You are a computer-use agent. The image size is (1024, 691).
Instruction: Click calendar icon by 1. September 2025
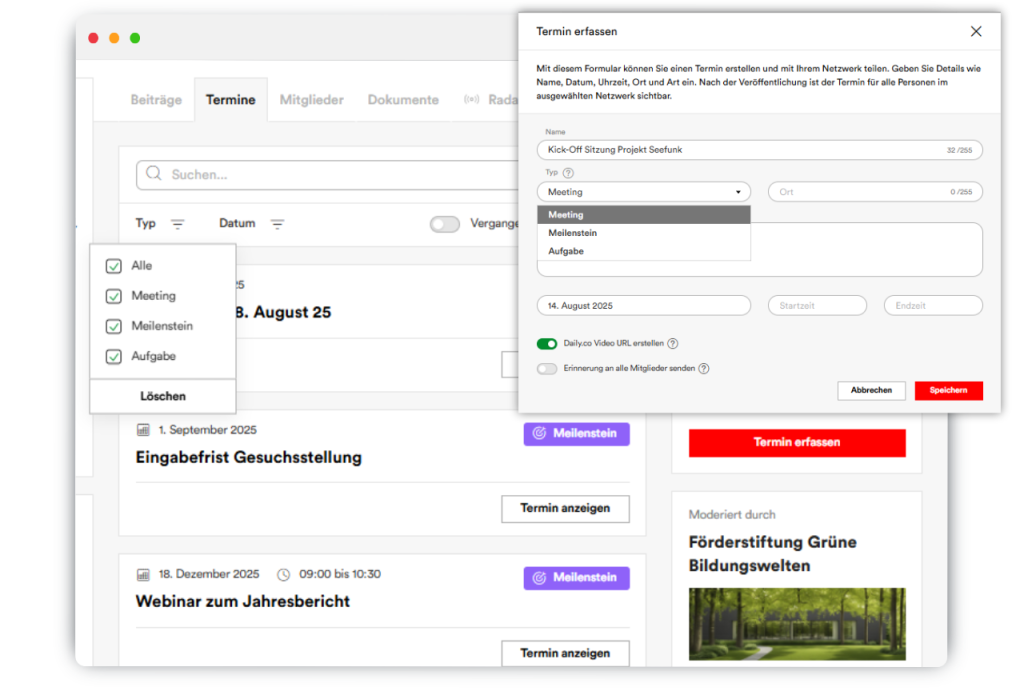[x=143, y=430]
